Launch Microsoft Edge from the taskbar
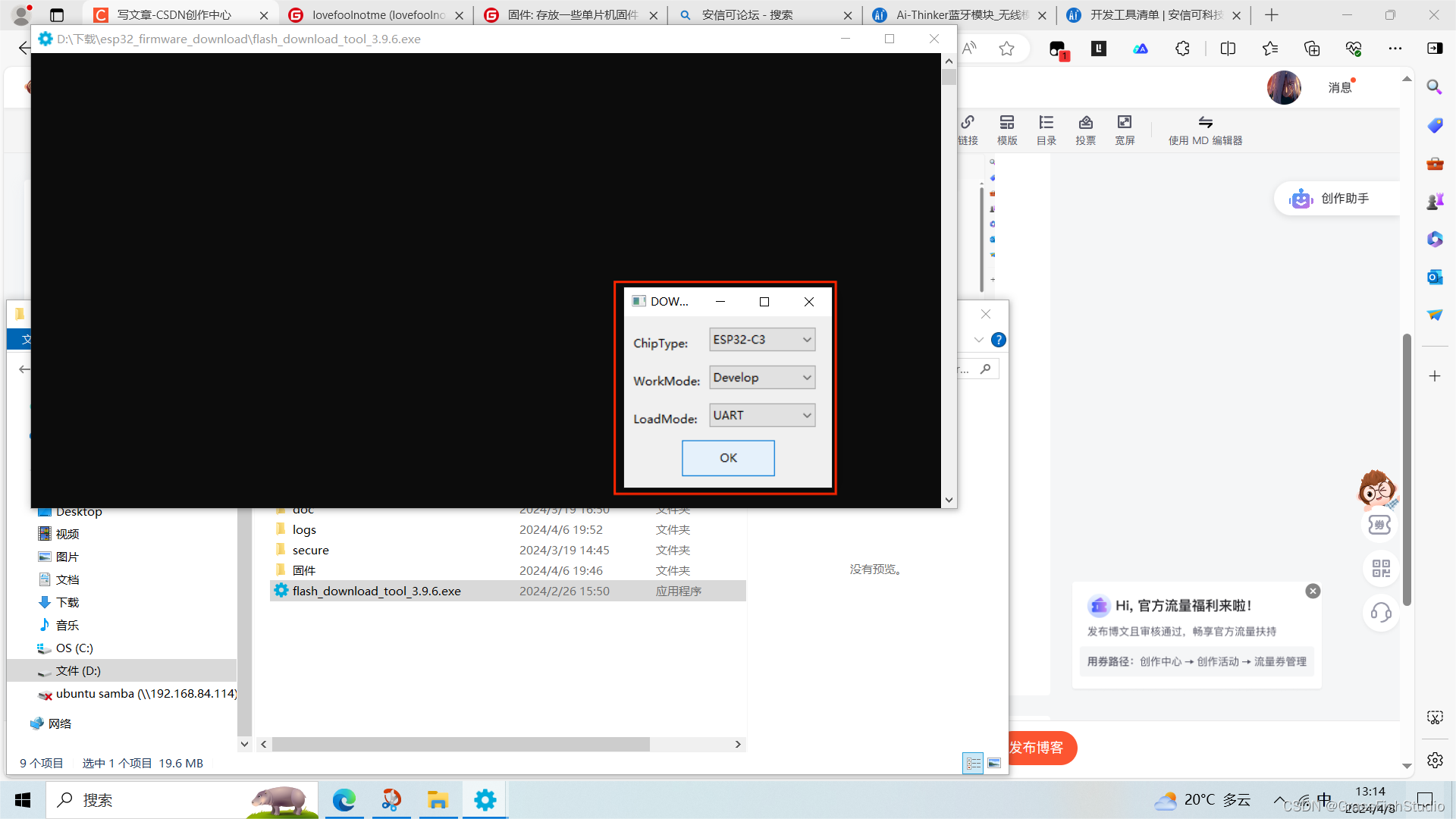Image resolution: width=1456 pixels, height=819 pixels. (x=345, y=799)
